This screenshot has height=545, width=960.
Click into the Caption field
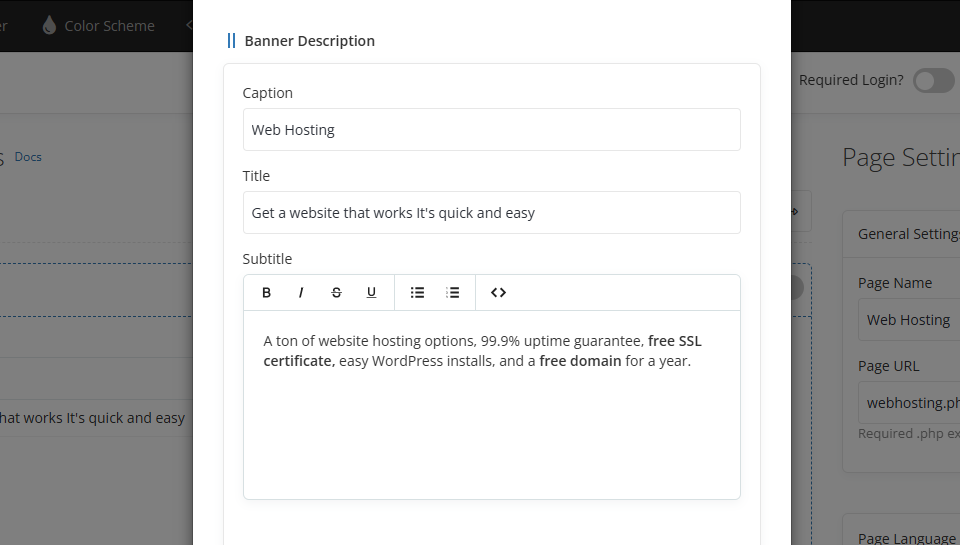click(x=491, y=130)
